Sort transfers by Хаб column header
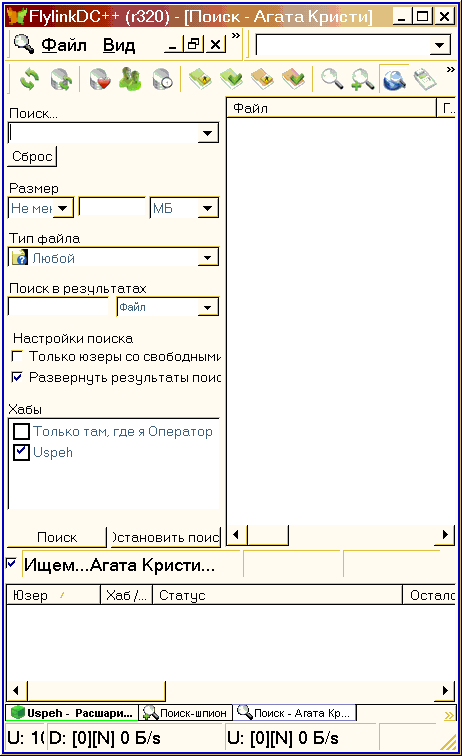The height and width of the screenshot is (756, 462). (126, 595)
